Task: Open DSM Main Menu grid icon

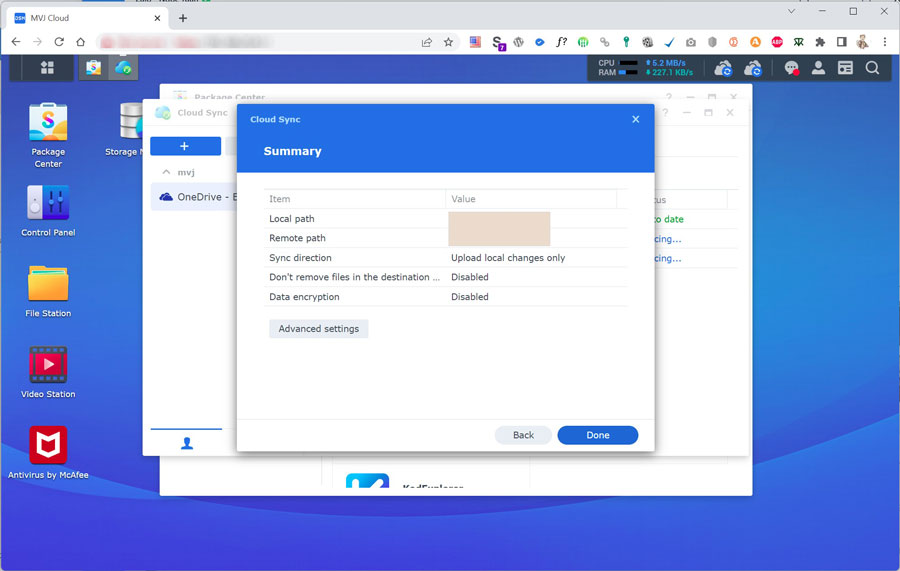Action: [47, 68]
